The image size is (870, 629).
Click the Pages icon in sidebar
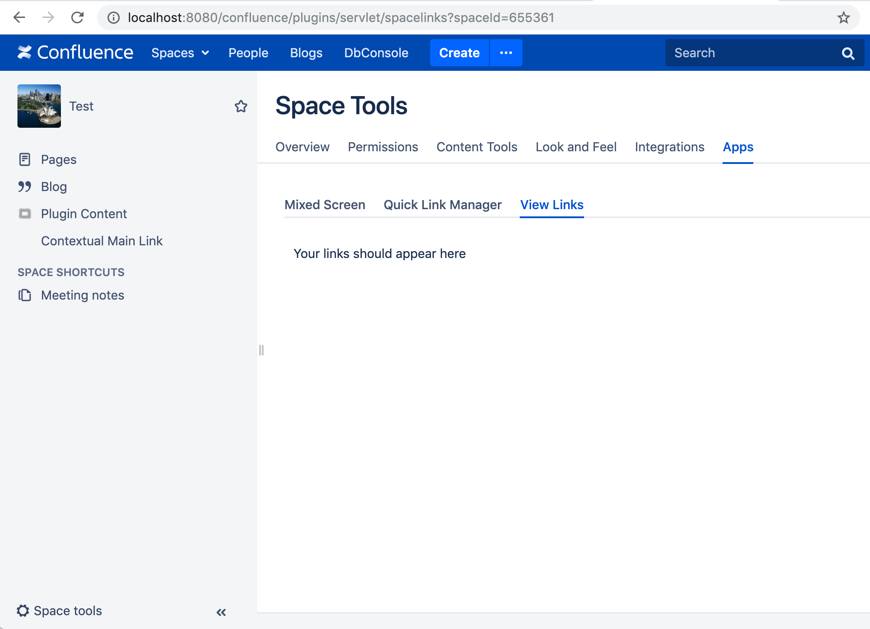(x=25, y=159)
